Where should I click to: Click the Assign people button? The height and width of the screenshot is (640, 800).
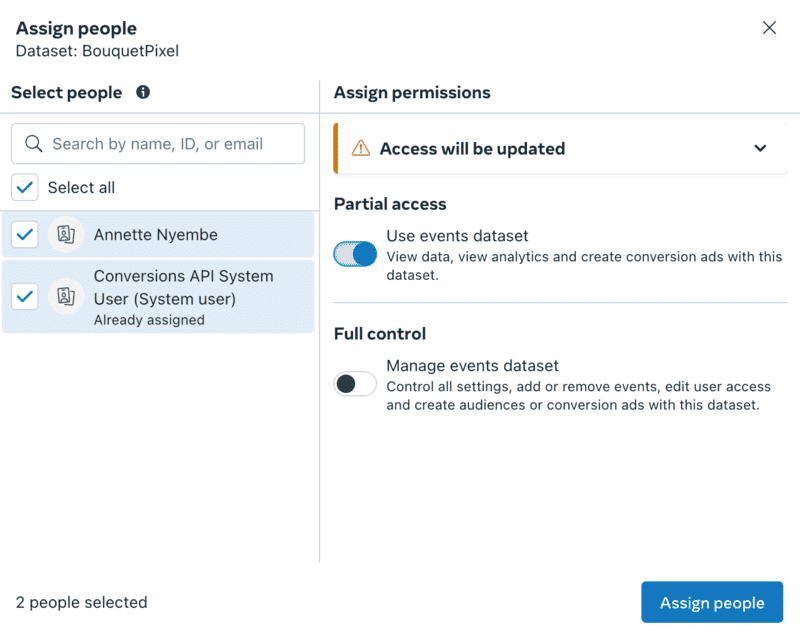tap(712, 602)
